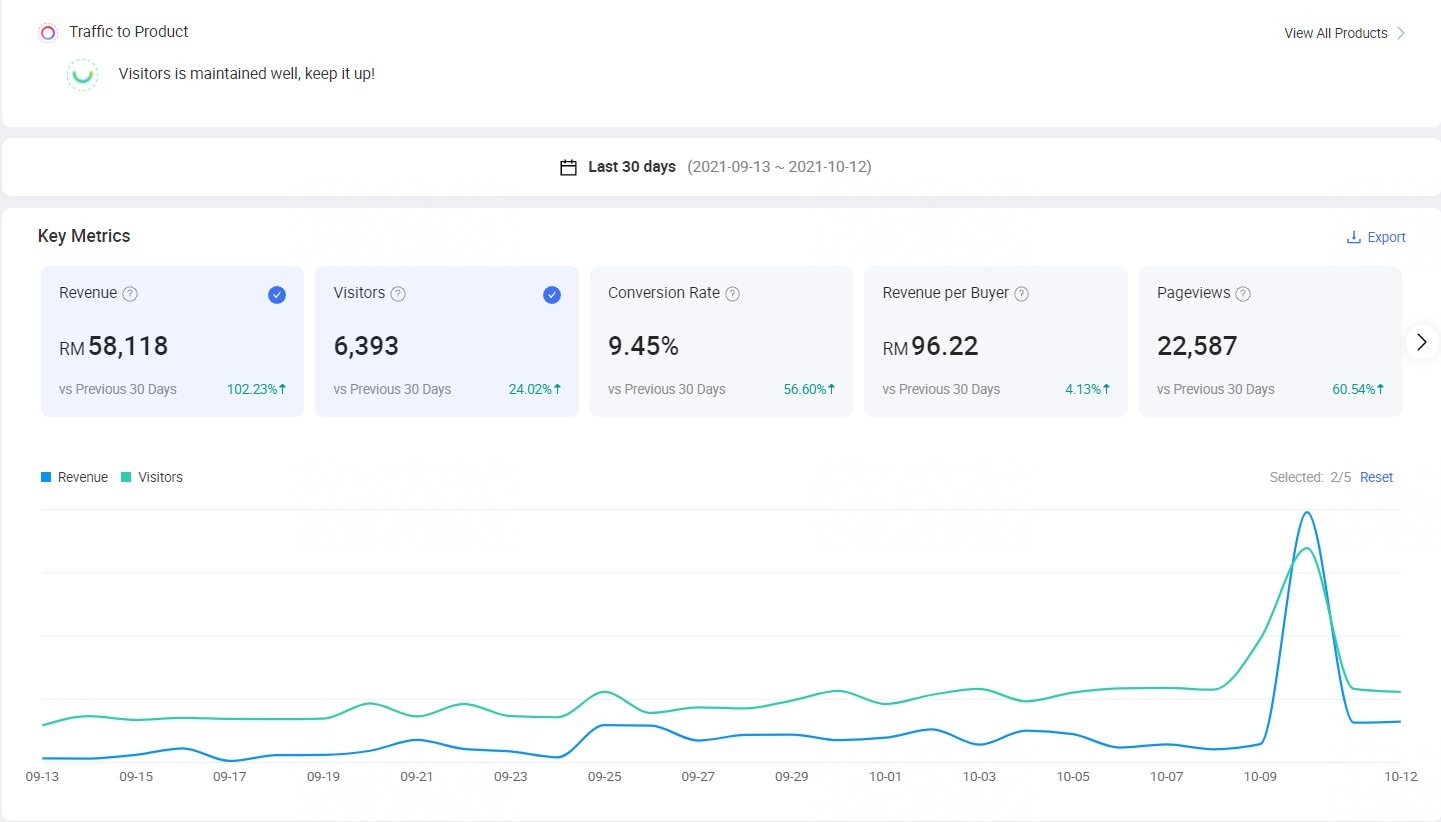Expand the View All Products chevron
The height and width of the screenshot is (822, 1441).
pyautogui.click(x=1401, y=33)
